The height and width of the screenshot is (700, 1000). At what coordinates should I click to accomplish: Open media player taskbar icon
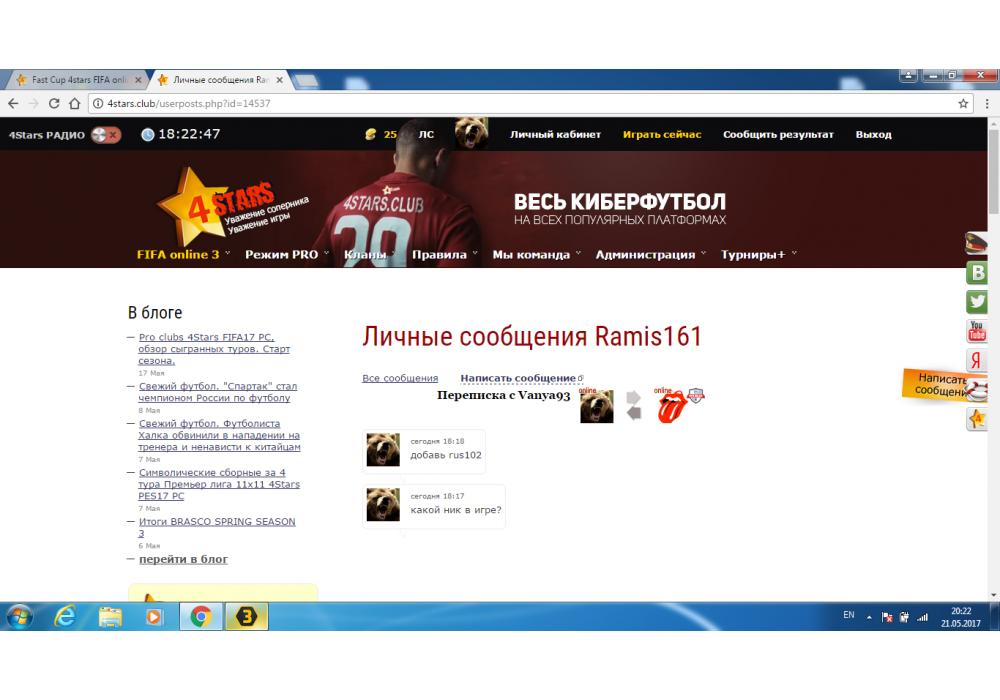click(x=154, y=616)
